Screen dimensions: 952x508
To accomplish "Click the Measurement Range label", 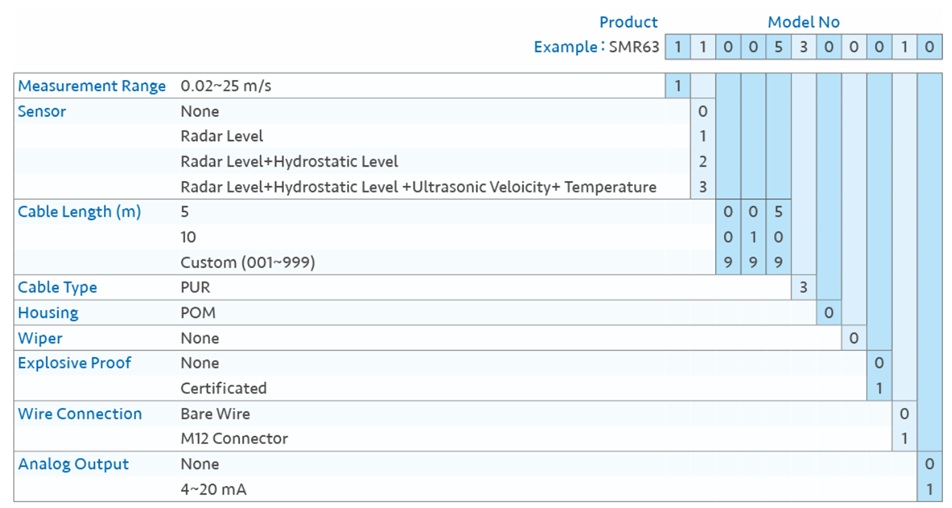I will coord(92,86).
